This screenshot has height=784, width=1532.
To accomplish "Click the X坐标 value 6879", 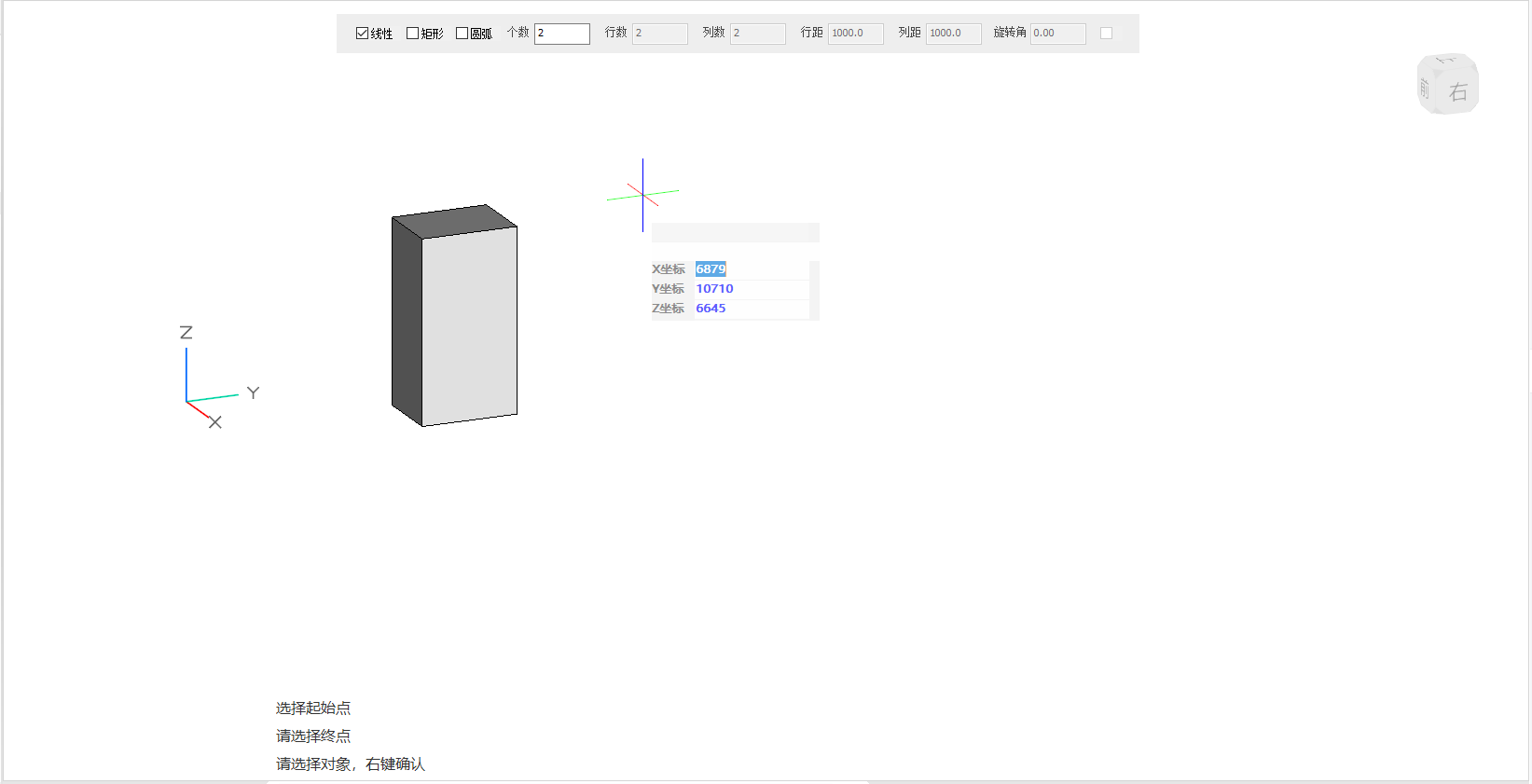I will click(x=711, y=269).
